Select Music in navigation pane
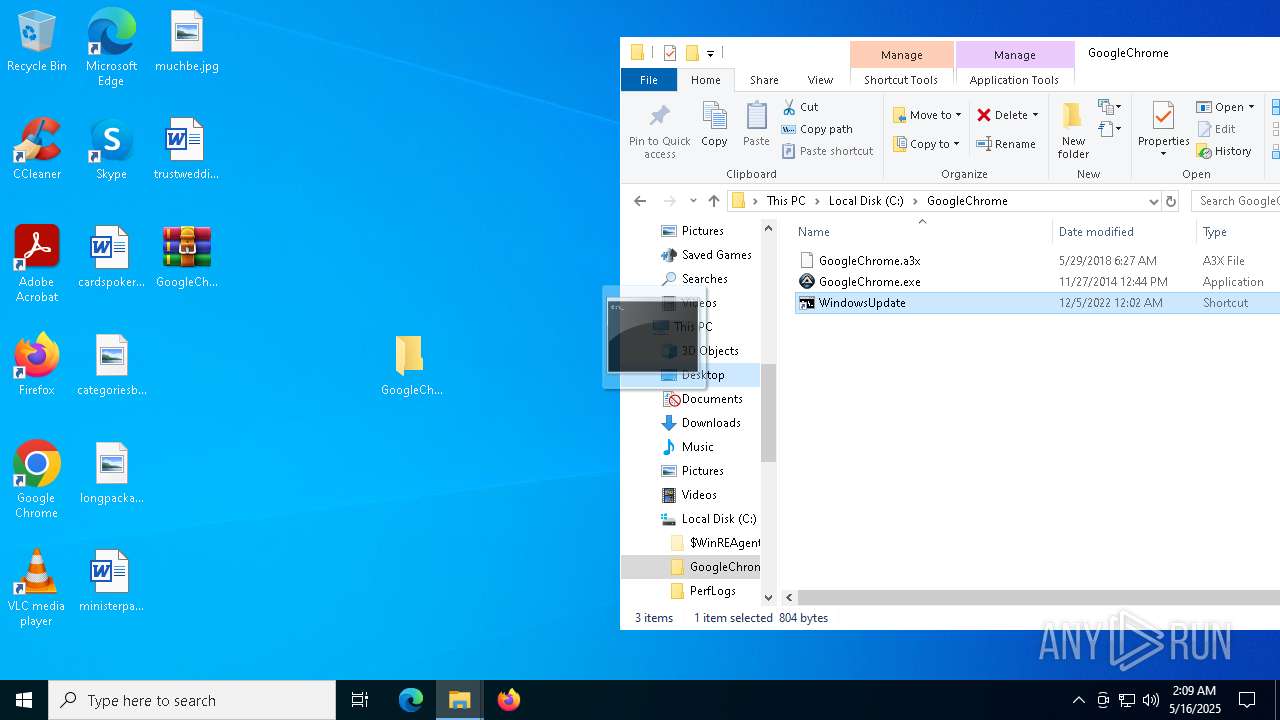The width and height of the screenshot is (1280, 720). click(697, 447)
